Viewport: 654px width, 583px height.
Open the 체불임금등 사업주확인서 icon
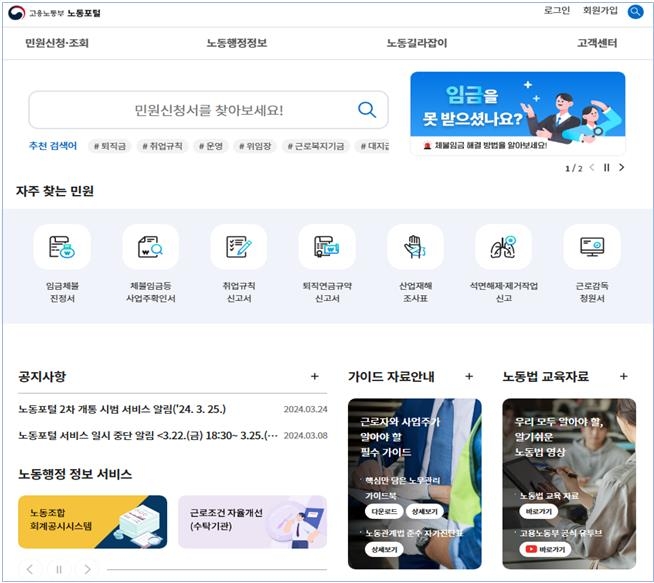click(150, 247)
